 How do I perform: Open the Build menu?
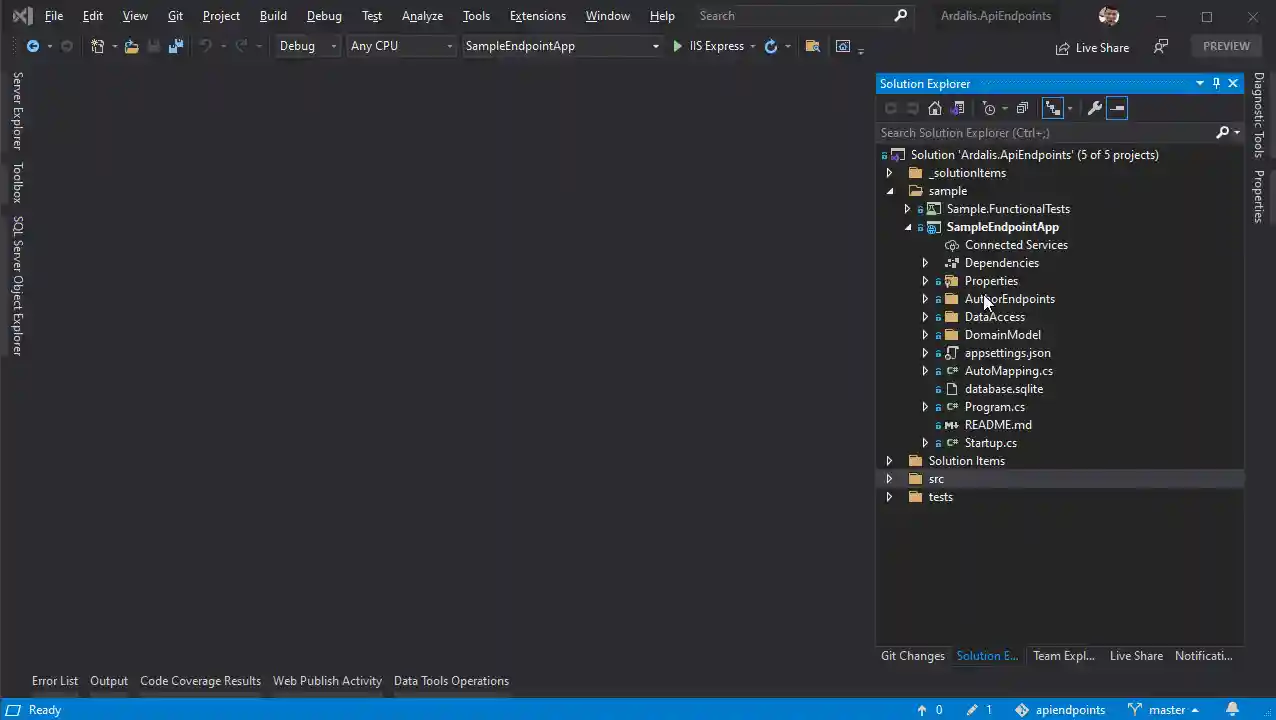[x=273, y=16]
